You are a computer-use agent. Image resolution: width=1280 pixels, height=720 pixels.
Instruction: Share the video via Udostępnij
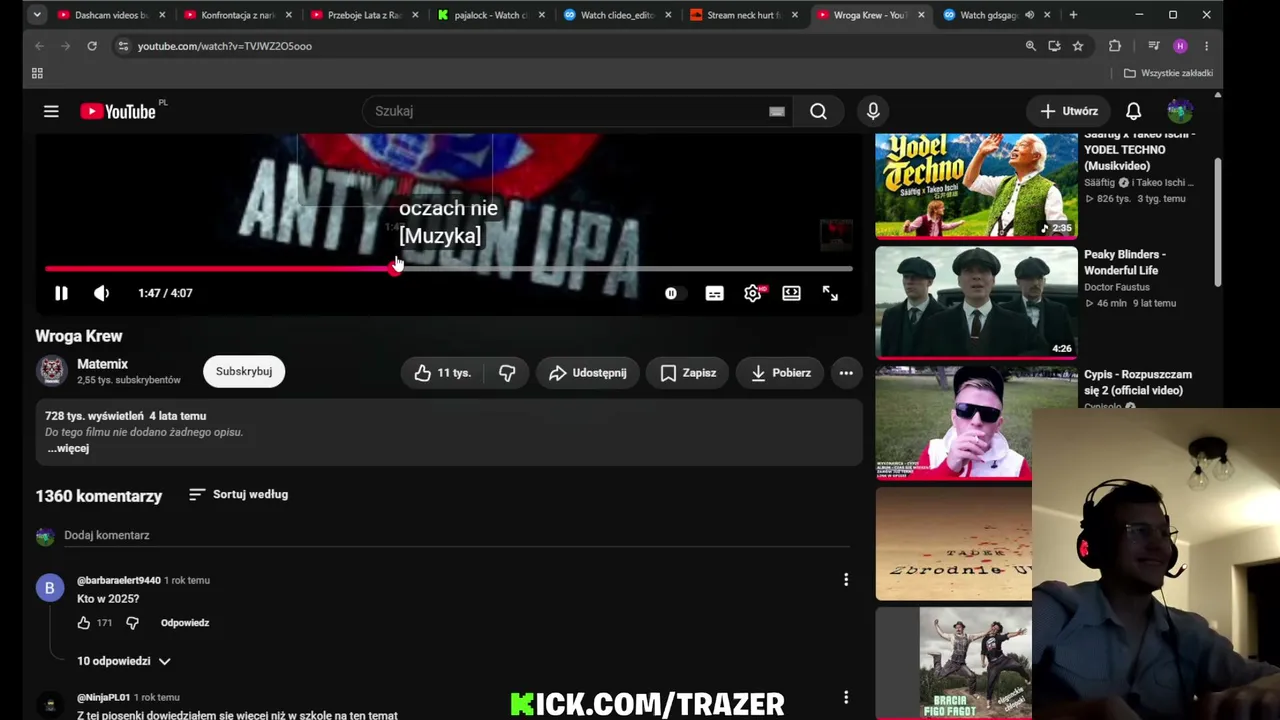(587, 373)
